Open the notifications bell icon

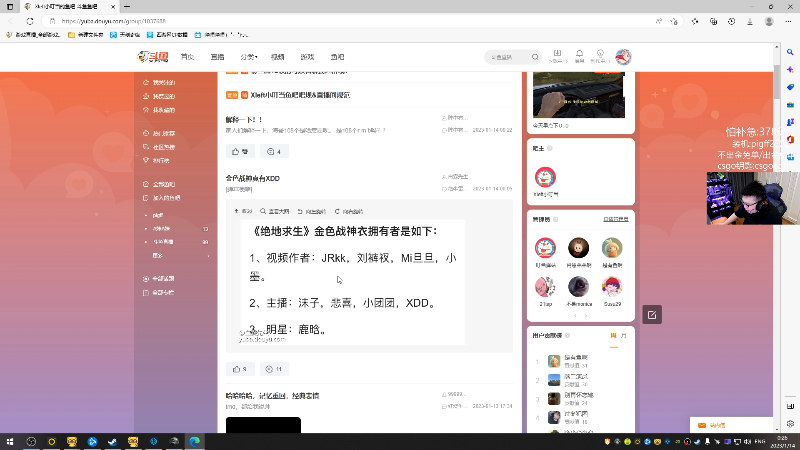tap(580, 56)
